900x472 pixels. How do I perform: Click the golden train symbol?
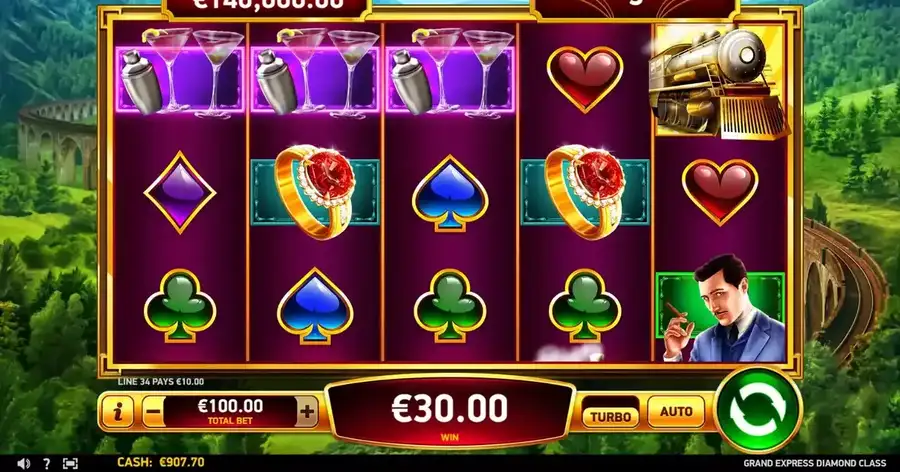tap(720, 81)
